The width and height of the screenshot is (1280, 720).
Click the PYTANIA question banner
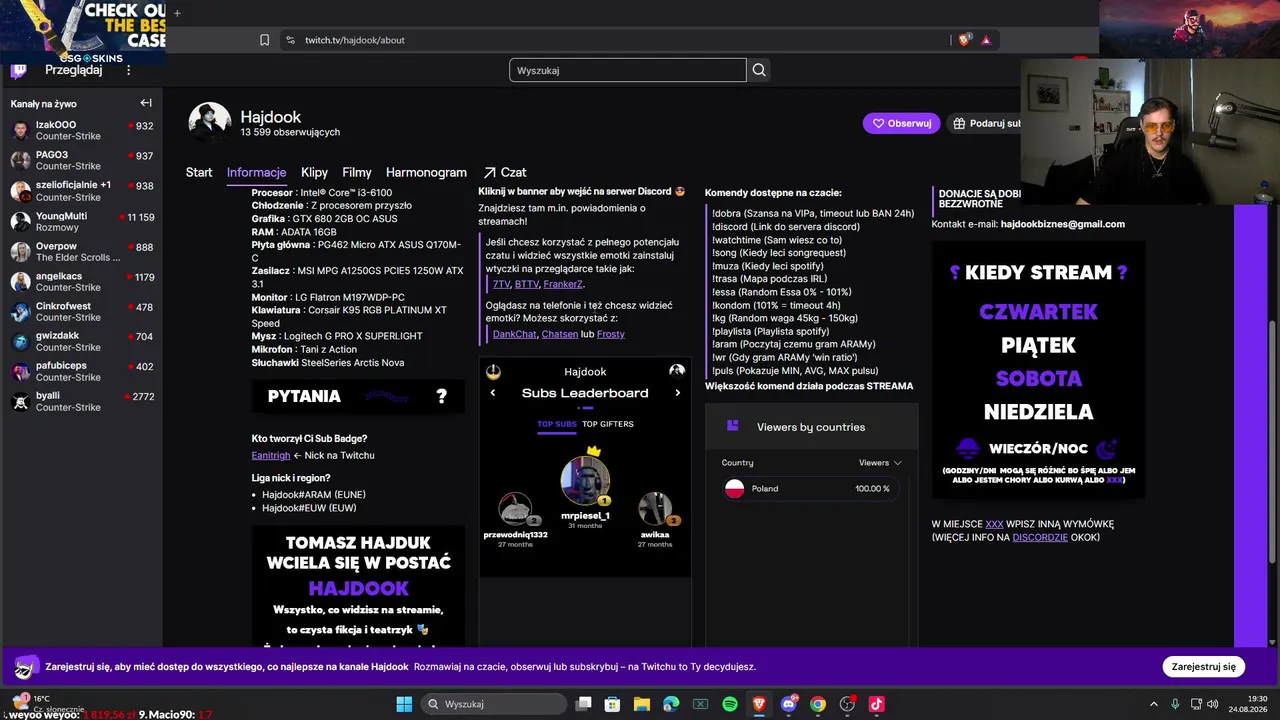[358, 397]
